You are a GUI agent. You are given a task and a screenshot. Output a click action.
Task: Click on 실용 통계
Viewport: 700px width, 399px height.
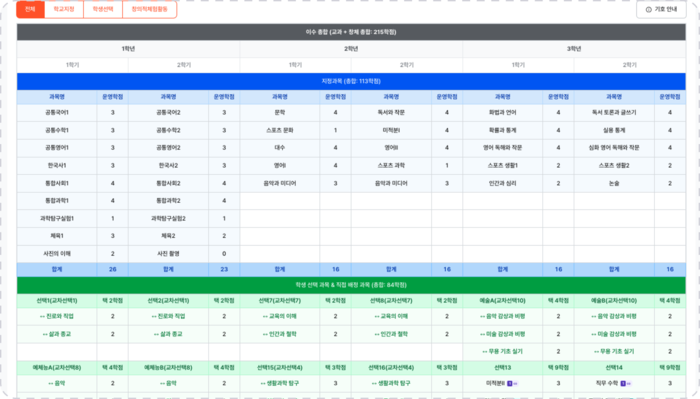point(614,130)
